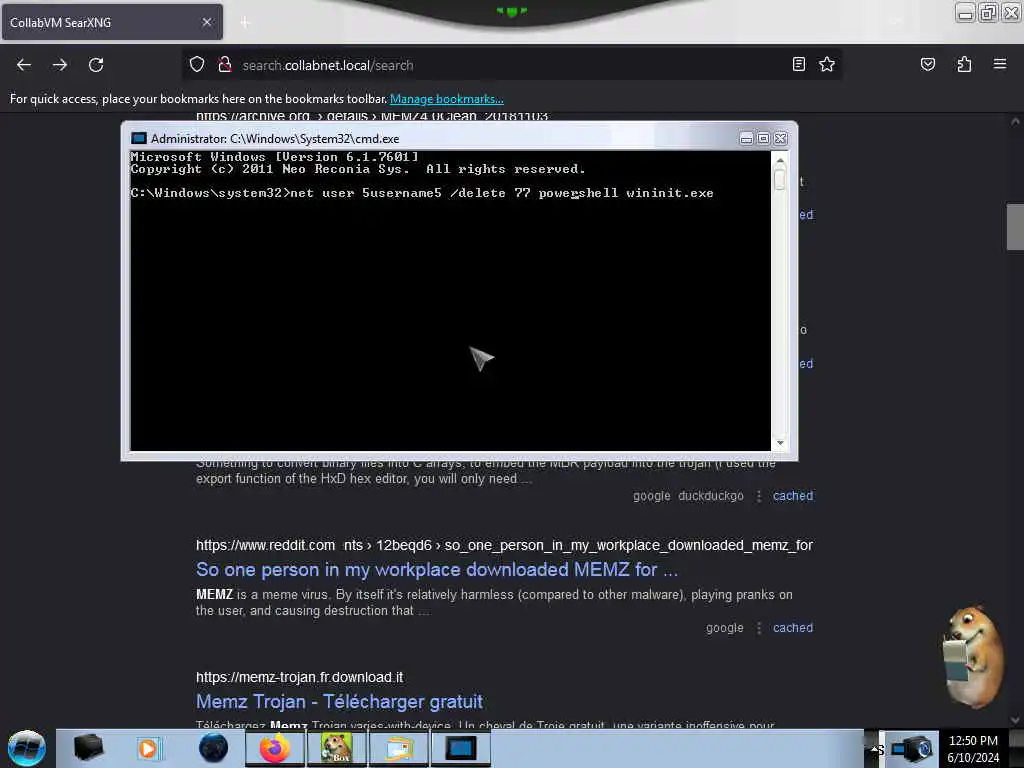Click the memz-trojan.fr.download.it URL text
Screen dimensions: 1024x768
point(299,677)
